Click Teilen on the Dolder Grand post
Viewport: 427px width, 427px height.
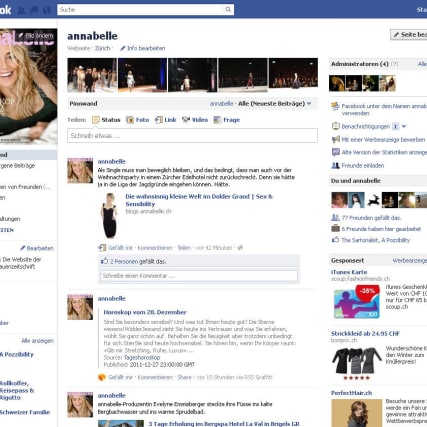(x=184, y=248)
